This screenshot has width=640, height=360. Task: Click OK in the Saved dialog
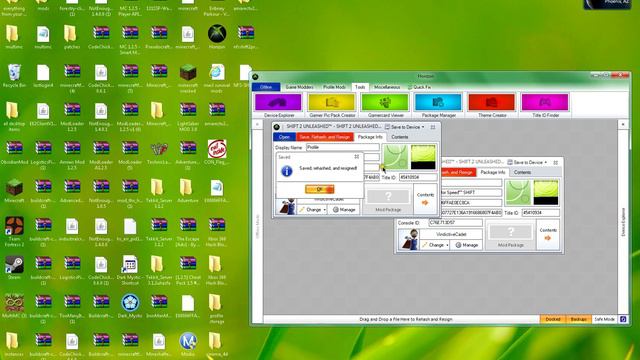pos(320,189)
